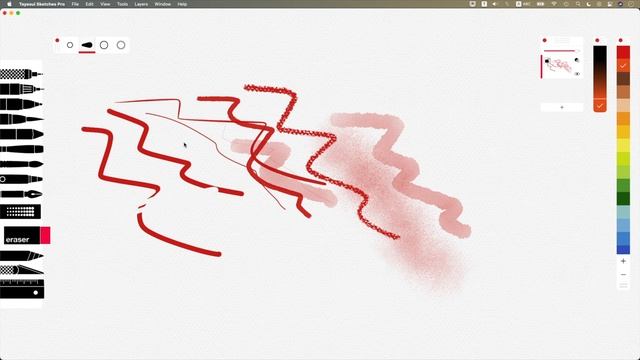Image resolution: width=640 pixels, height=360 pixels.
Task: Select the dotted pattern block tool
Action: [x=20, y=211]
